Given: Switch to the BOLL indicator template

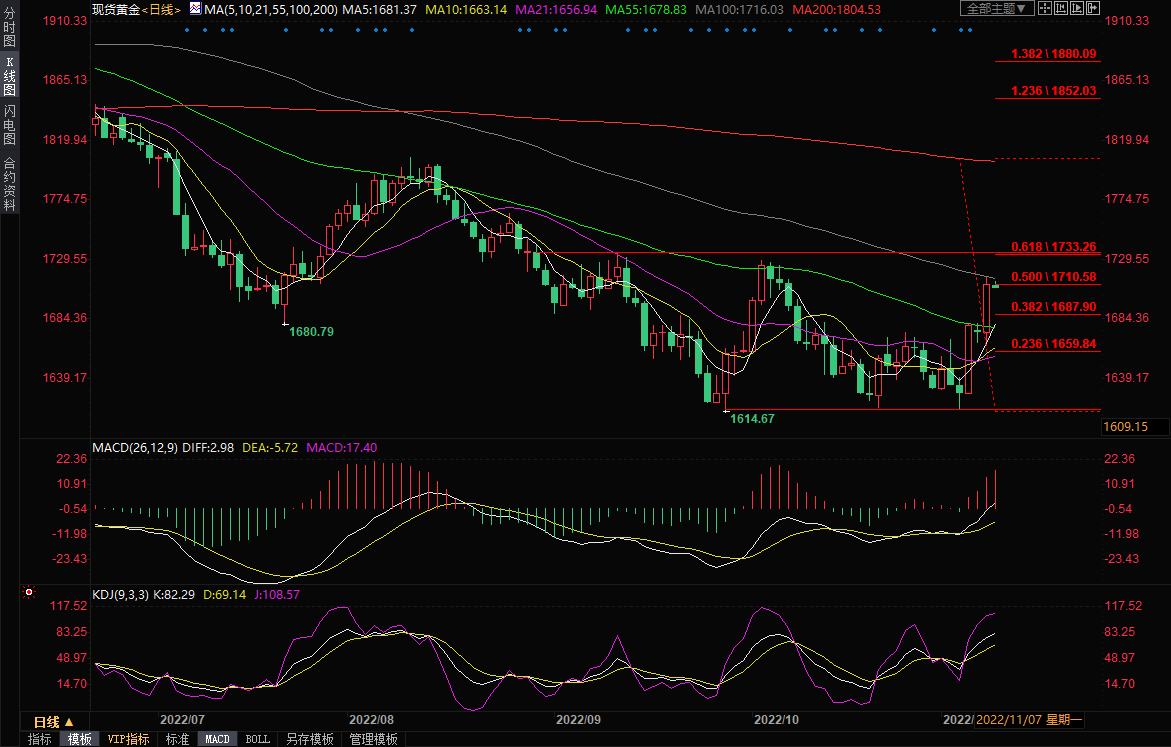Looking at the screenshot, I should (257, 739).
